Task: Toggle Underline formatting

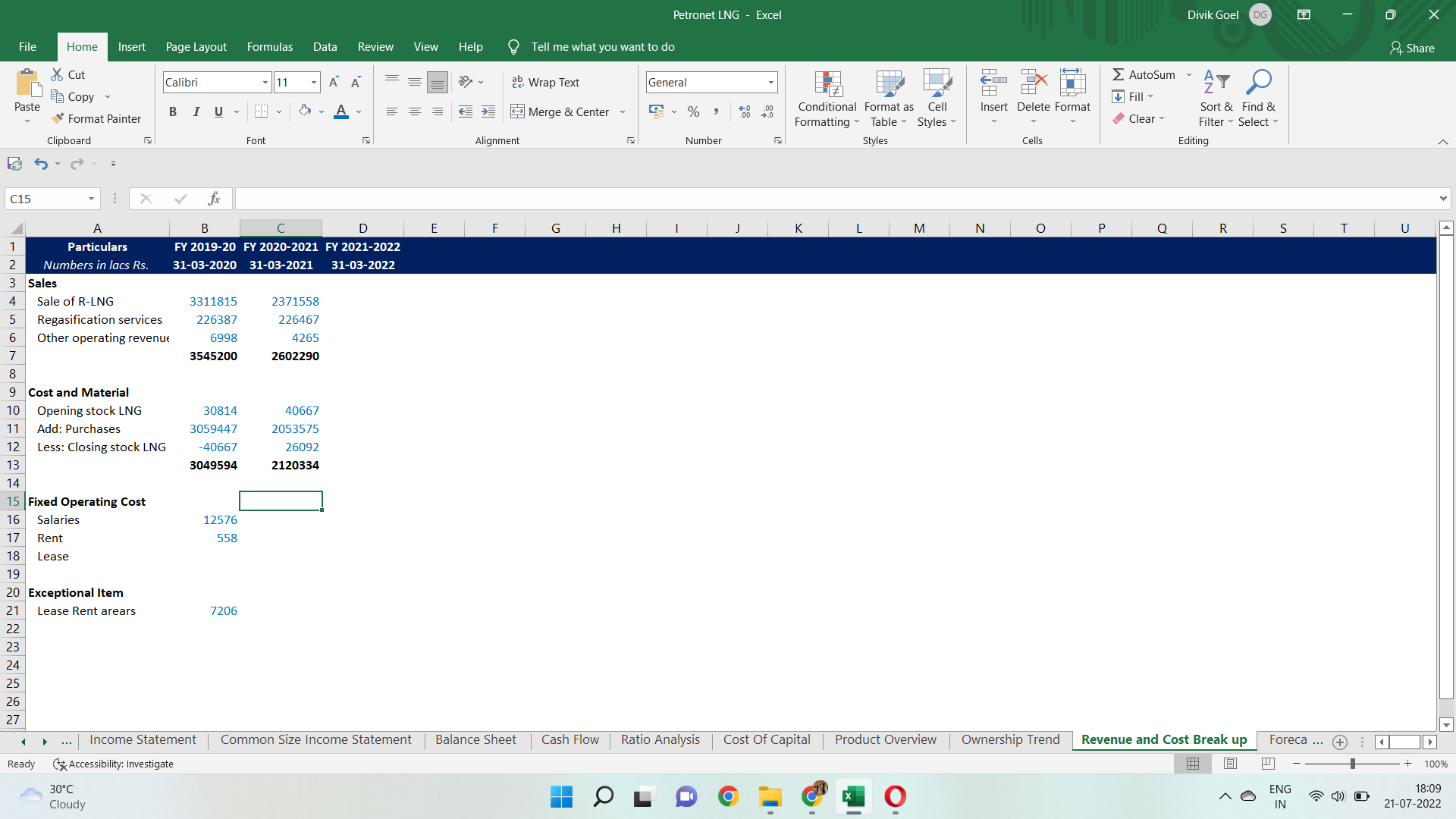Action: pos(218,111)
